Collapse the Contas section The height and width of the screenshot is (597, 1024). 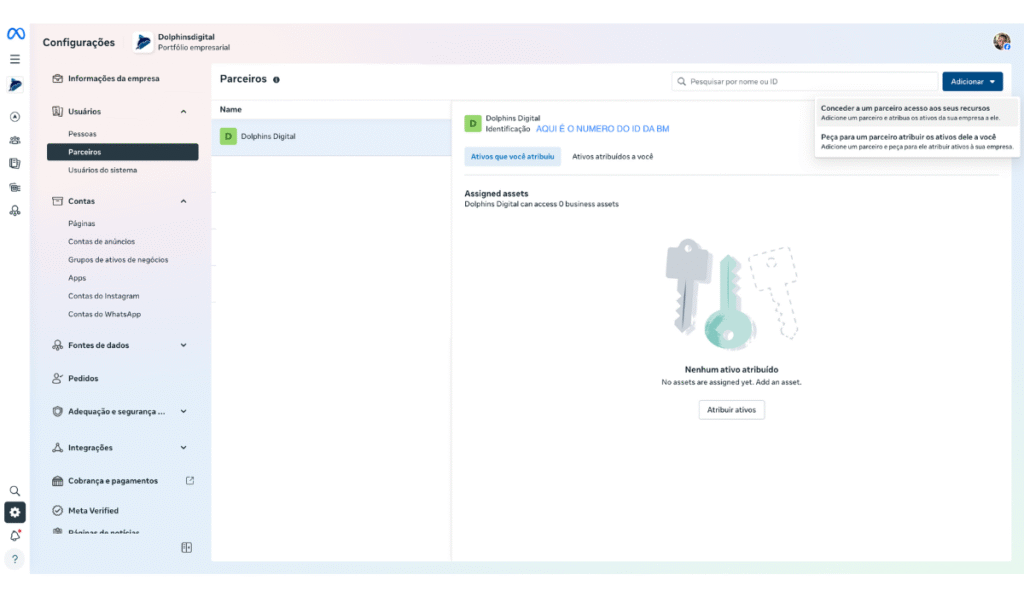[x=183, y=201]
